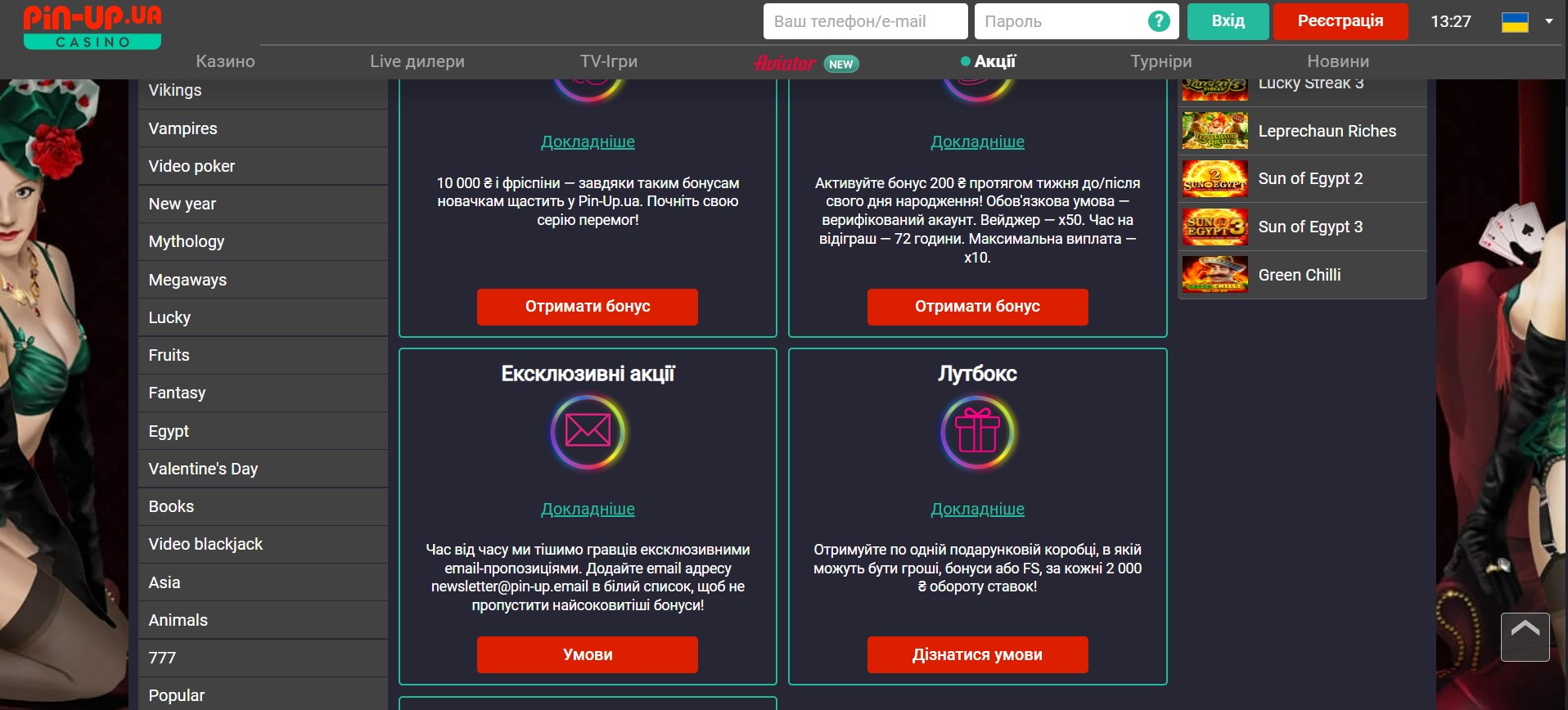This screenshot has height=710, width=1568.
Task: Click Докладніше link under Лутбокс
Action: [977, 509]
